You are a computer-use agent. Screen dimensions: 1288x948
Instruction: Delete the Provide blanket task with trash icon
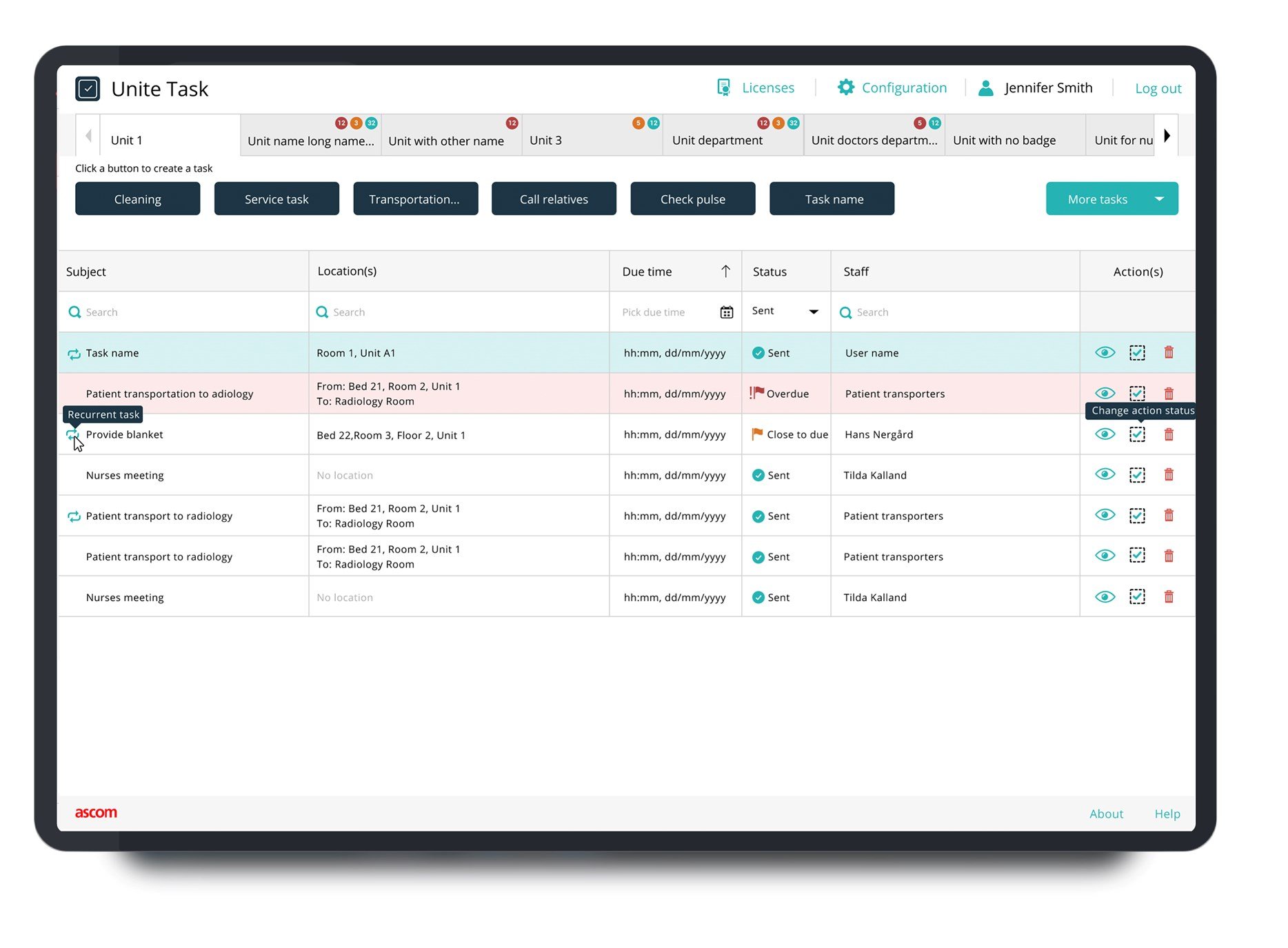pyautogui.click(x=1169, y=434)
